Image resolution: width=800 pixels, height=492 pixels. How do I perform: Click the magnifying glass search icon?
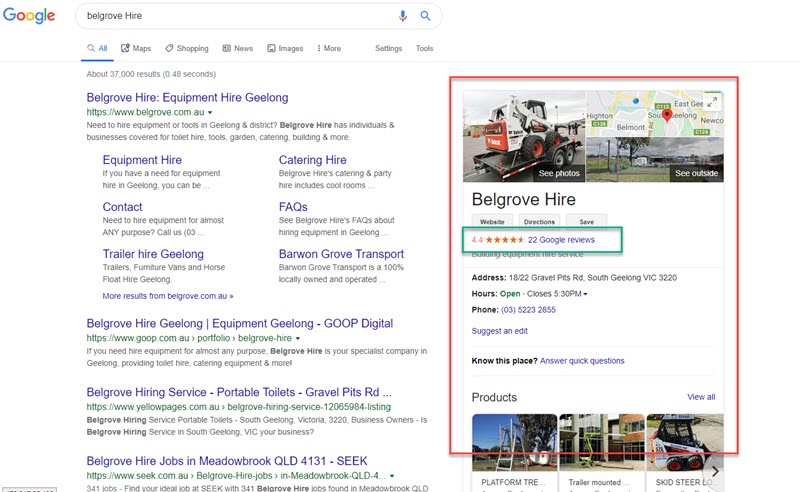[425, 16]
